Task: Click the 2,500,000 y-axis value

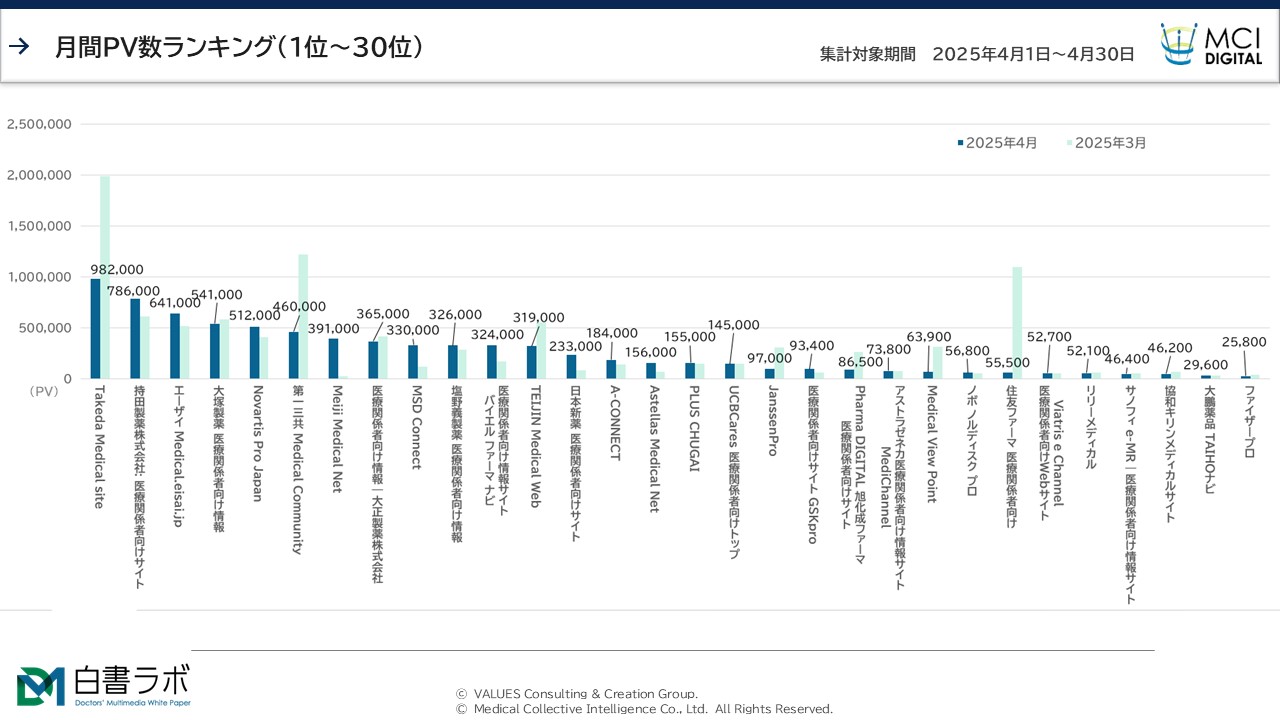Action: (38, 124)
